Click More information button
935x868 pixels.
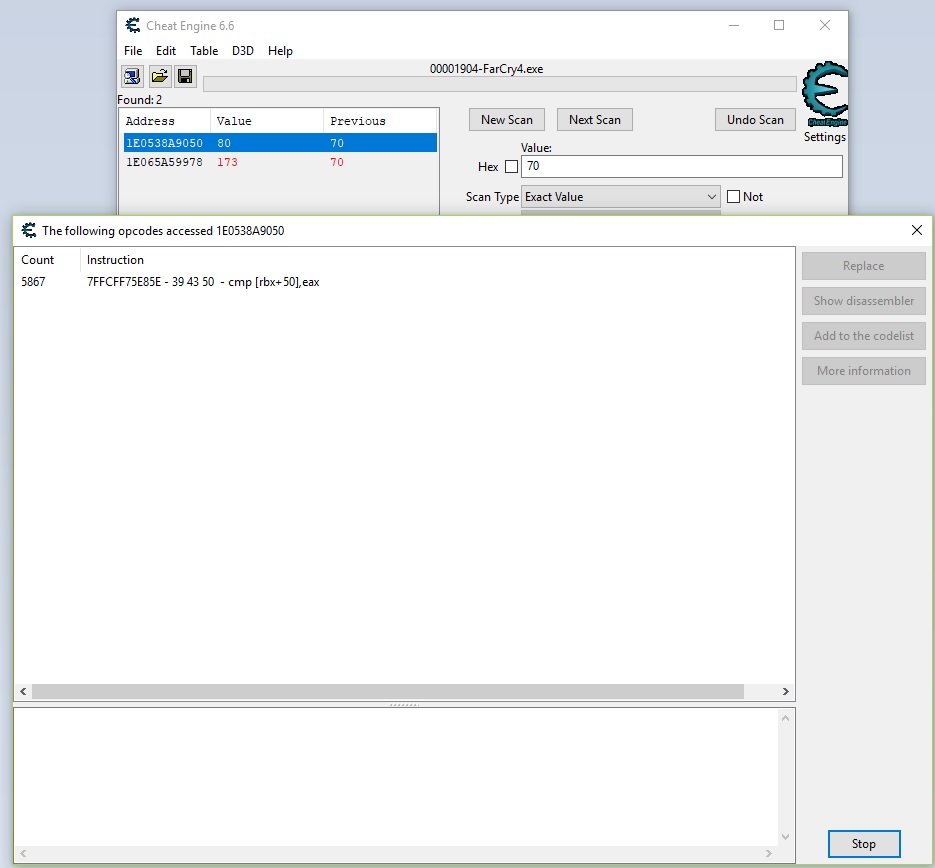pos(863,371)
